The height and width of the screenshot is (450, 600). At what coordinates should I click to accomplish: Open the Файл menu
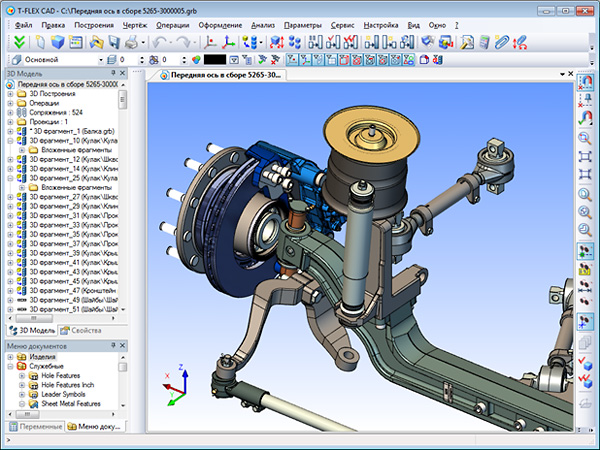click(x=23, y=25)
